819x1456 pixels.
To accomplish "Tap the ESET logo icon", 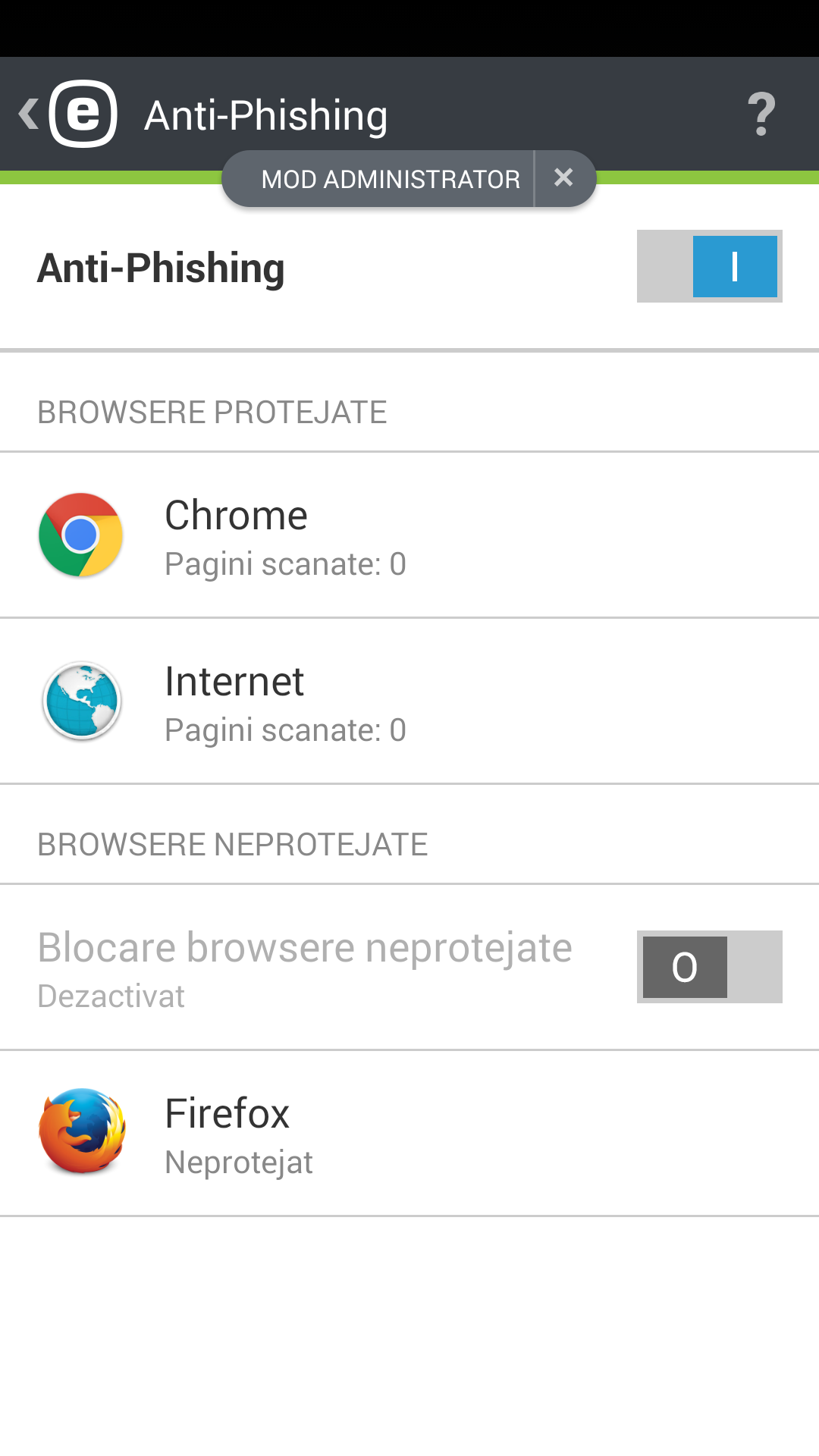I will (x=83, y=114).
